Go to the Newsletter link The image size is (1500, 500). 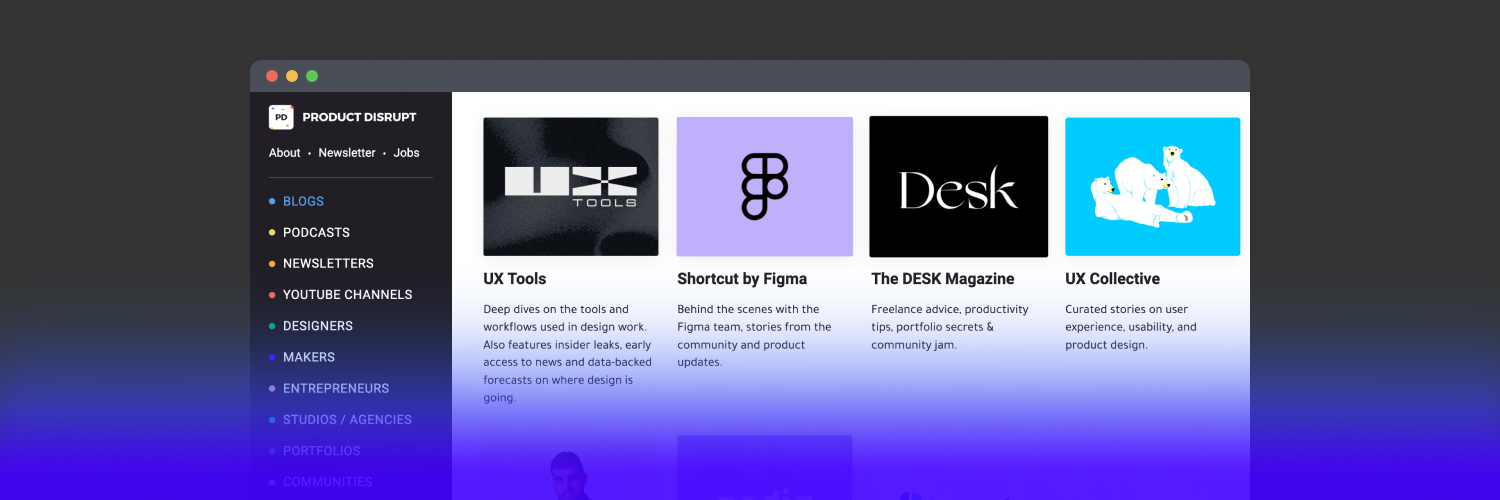(347, 153)
